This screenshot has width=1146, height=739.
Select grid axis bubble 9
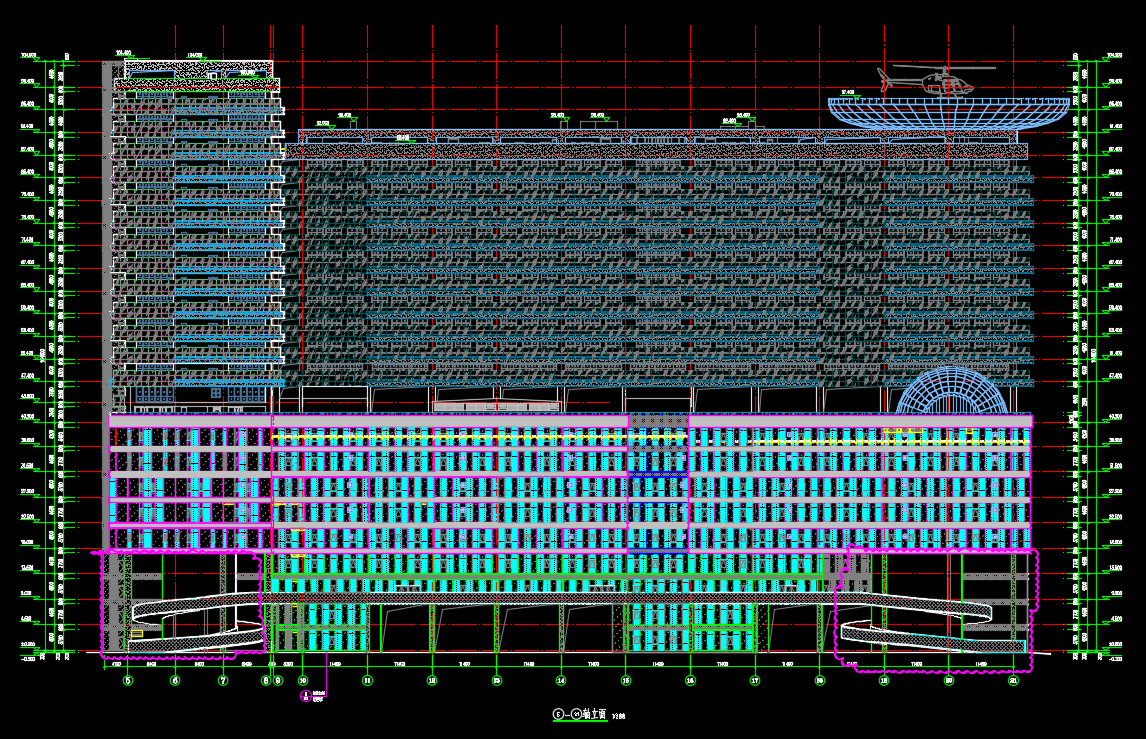278,681
